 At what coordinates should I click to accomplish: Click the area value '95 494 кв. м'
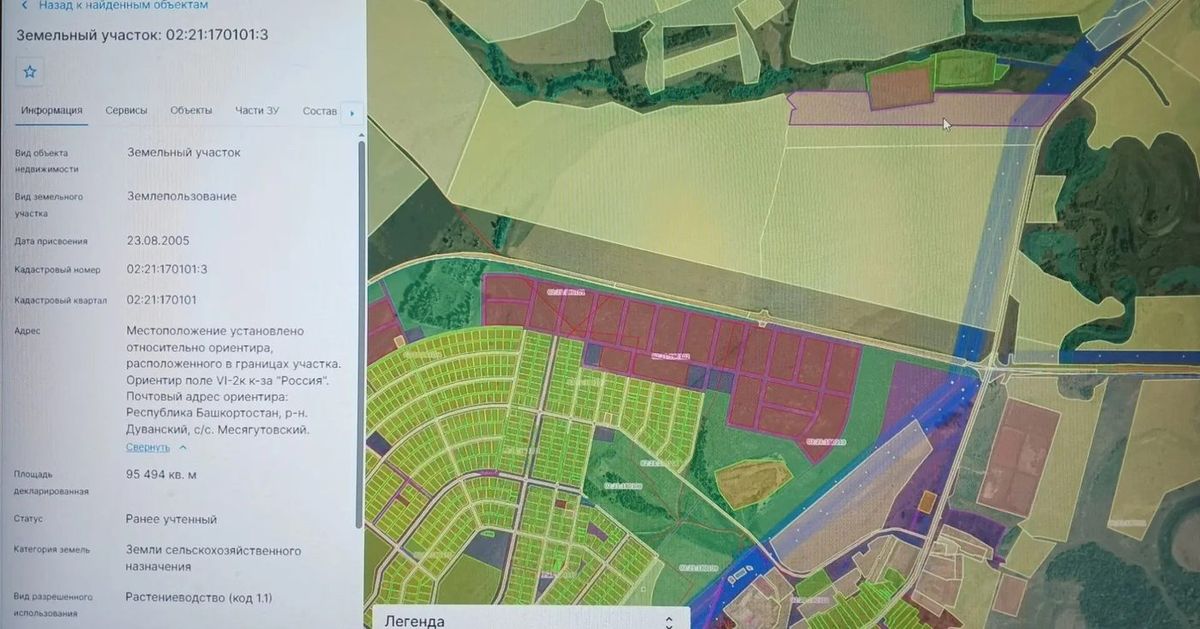tap(161, 475)
